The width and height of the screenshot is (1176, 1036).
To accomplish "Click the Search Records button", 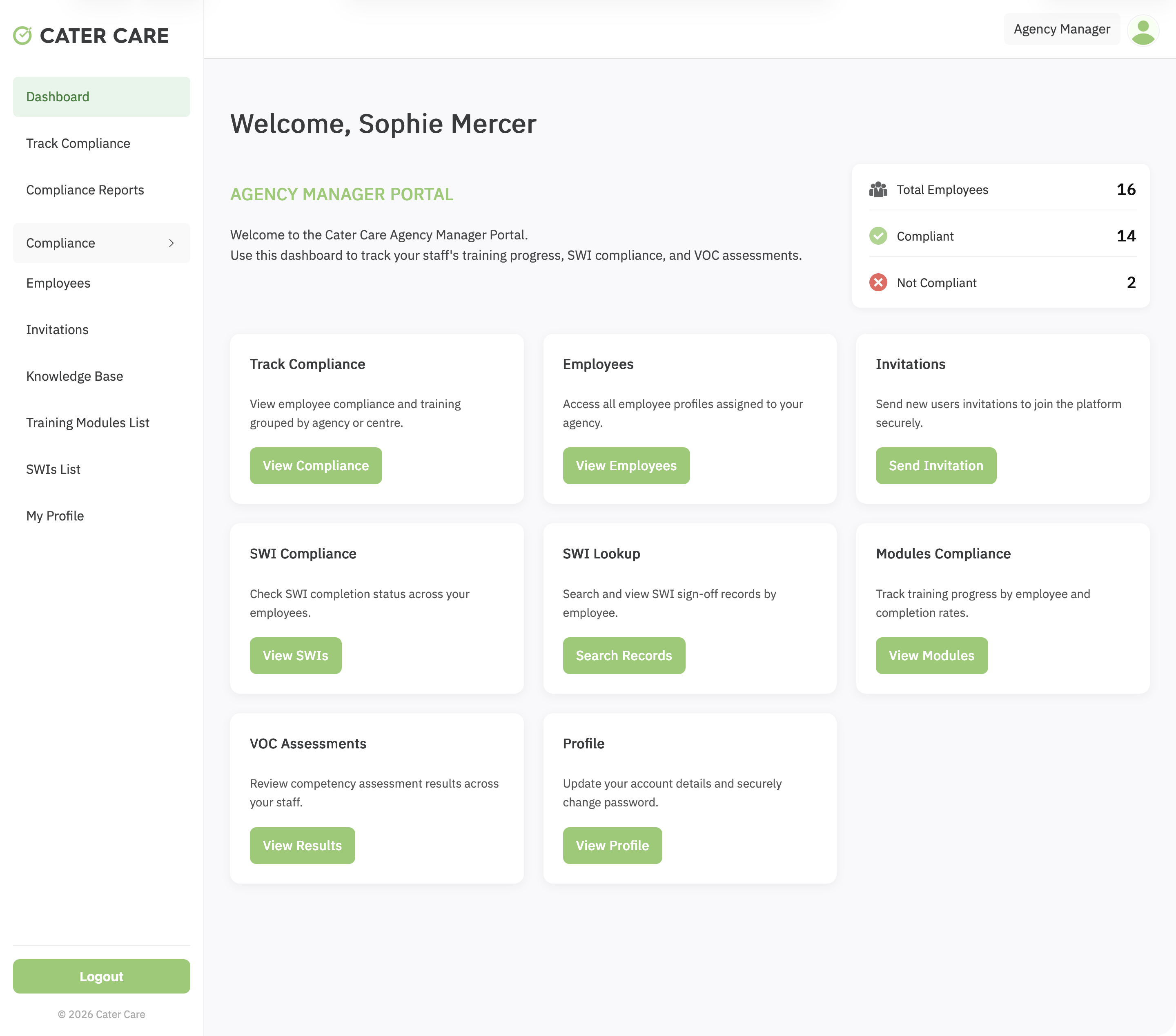I will pos(624,656).
